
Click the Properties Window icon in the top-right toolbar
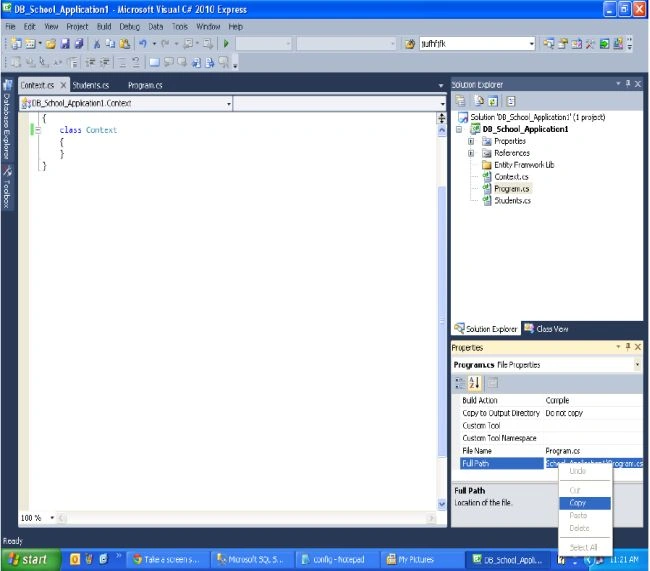pyautogui.click(x=563, y=44)
